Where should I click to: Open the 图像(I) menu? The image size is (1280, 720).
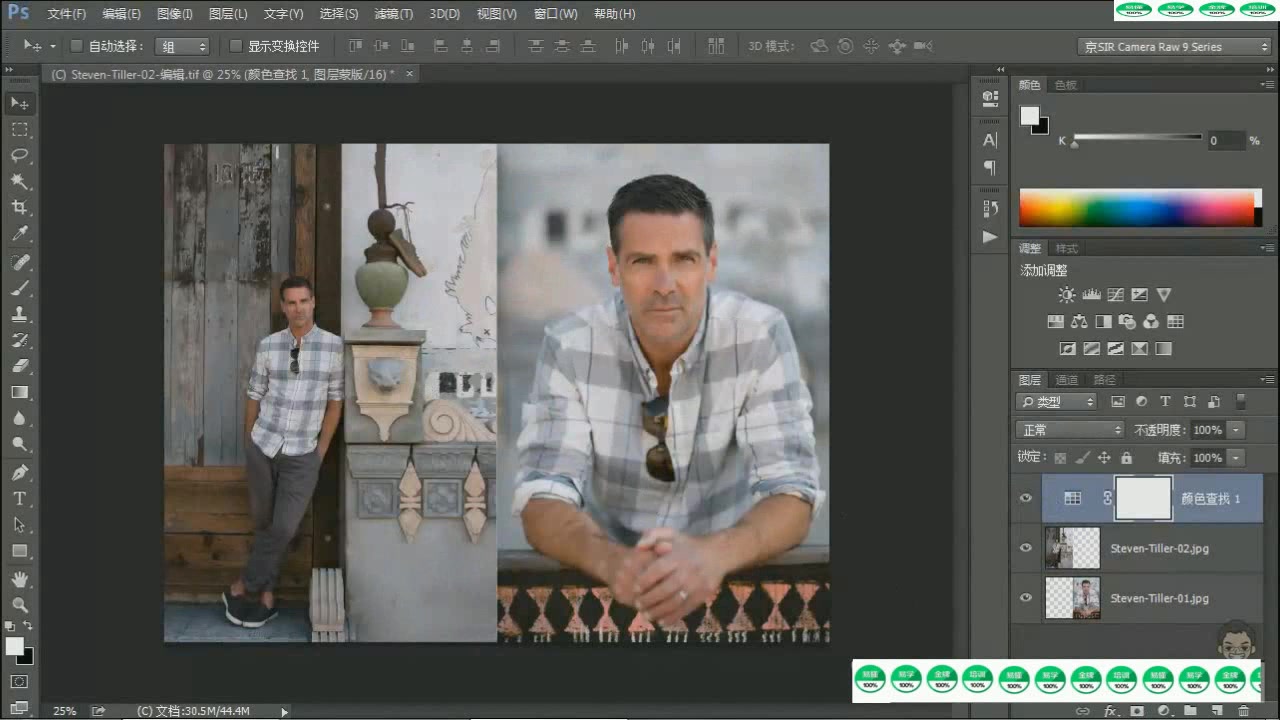[x=175, y=14]
